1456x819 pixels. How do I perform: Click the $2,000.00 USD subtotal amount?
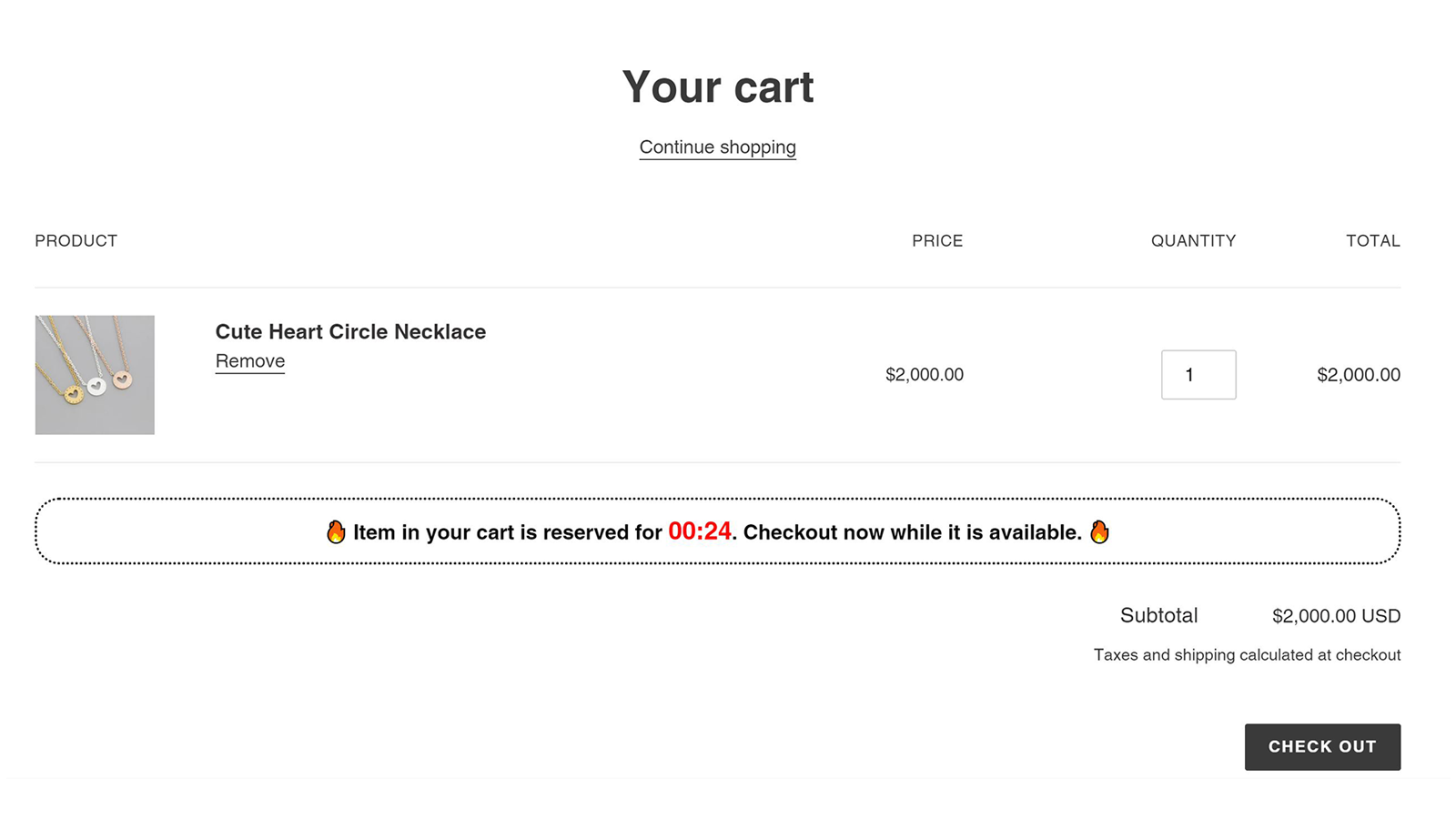click(1336, 616)
